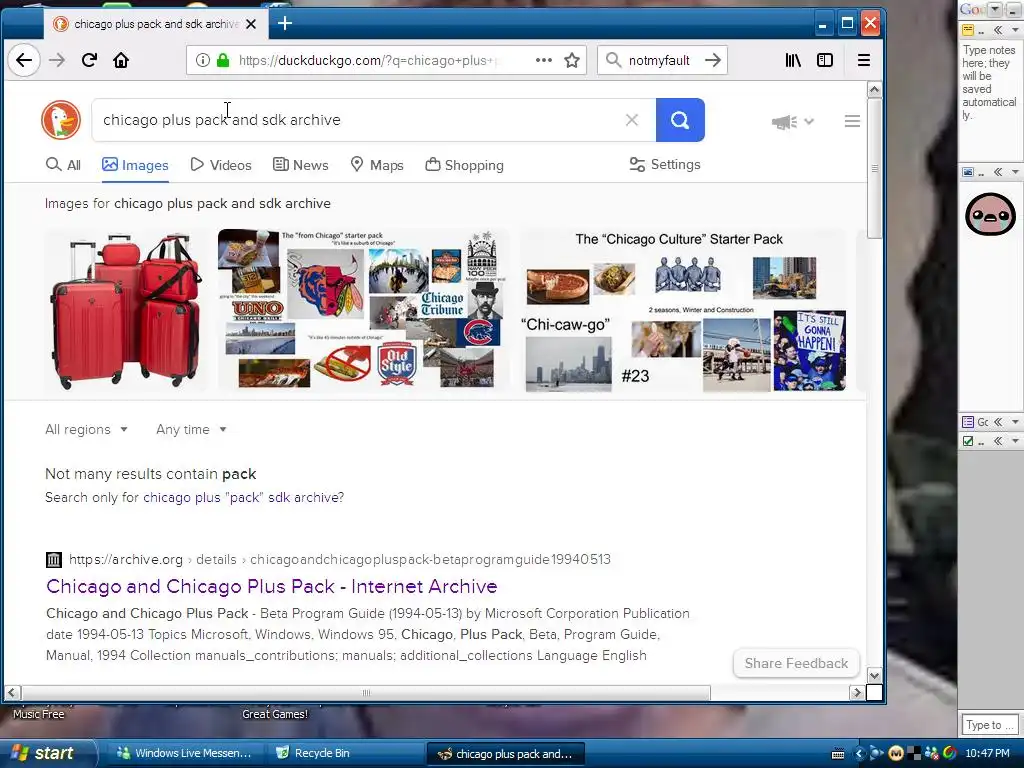Screen dimensions: 1024x768
Task: Switch to the Images tab
Action: (135, 165)
